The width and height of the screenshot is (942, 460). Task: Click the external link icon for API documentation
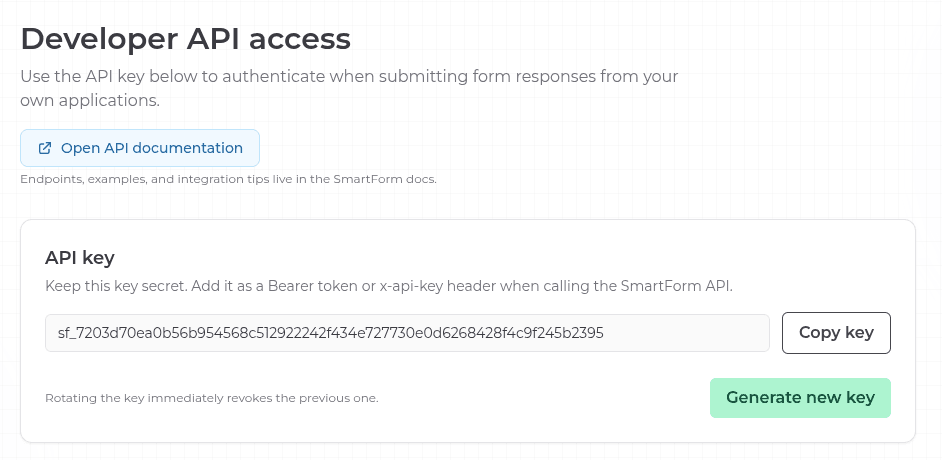coord(45,148)
